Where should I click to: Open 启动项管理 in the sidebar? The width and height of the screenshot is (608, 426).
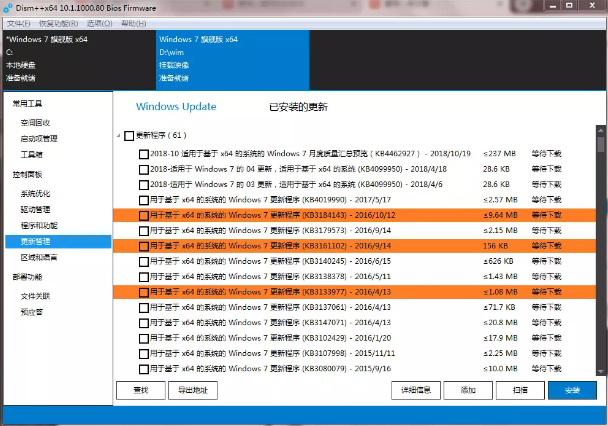[x=39, y=139]
